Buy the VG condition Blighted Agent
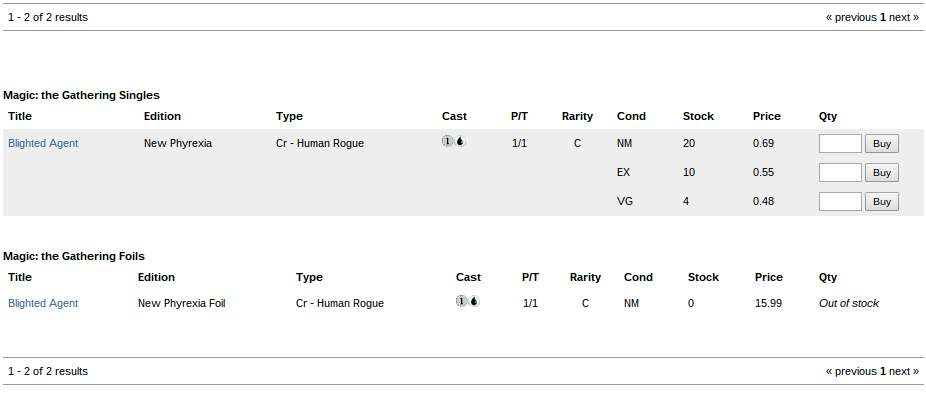Image resolution: width=926 pixels, height=405 pixels. tap(882, 201)
